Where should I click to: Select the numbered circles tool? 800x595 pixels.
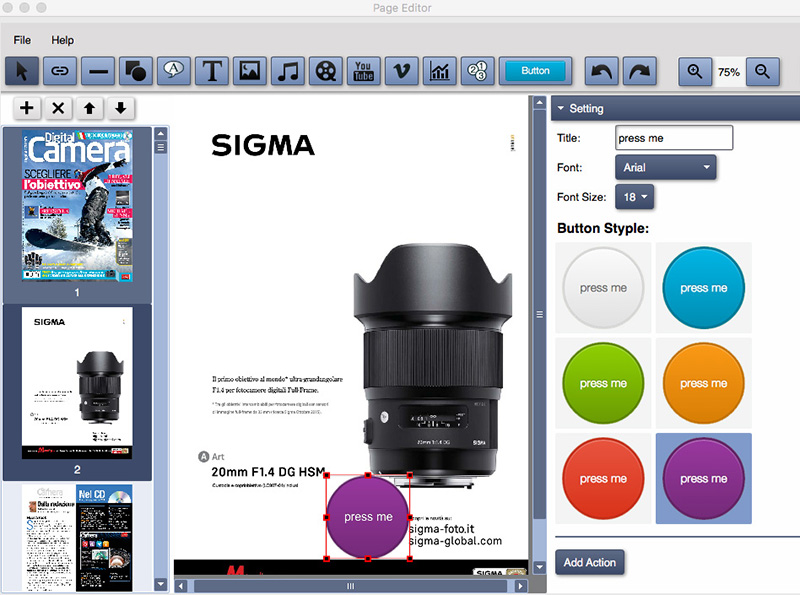coord(478,71)
